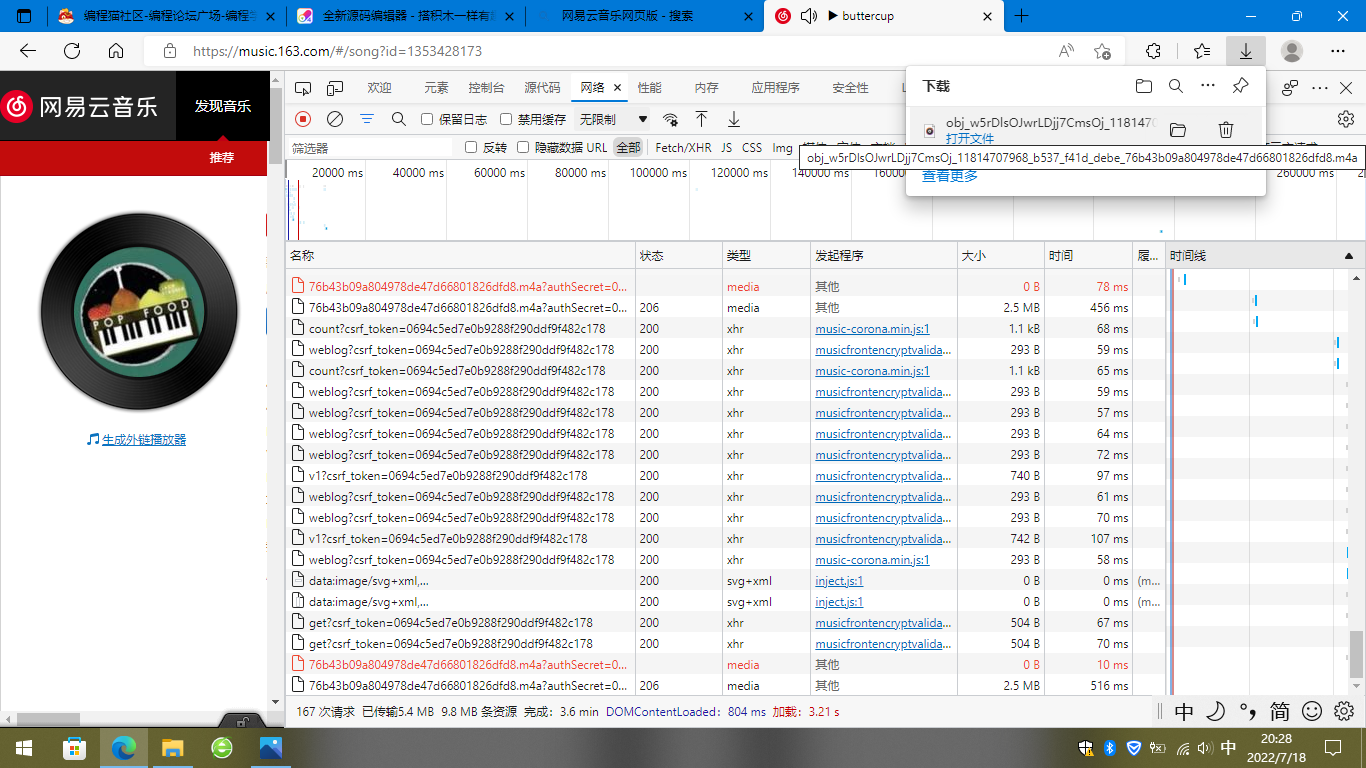Viewport: 1366px width, 768px height.
Task: Open the 无限制 throttling dropdown
Action: tap(613, 119)
